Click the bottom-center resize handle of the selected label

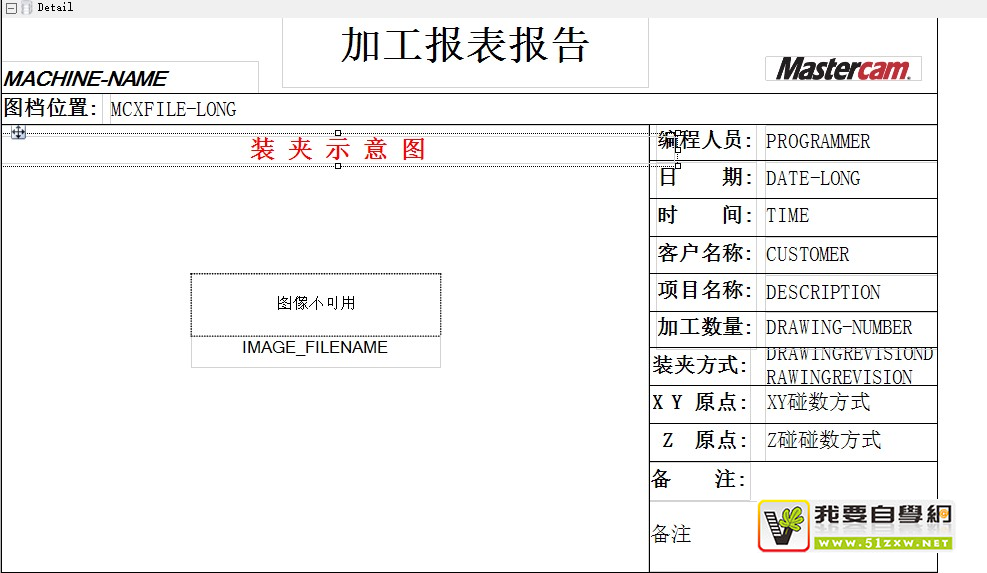[338, 166]
